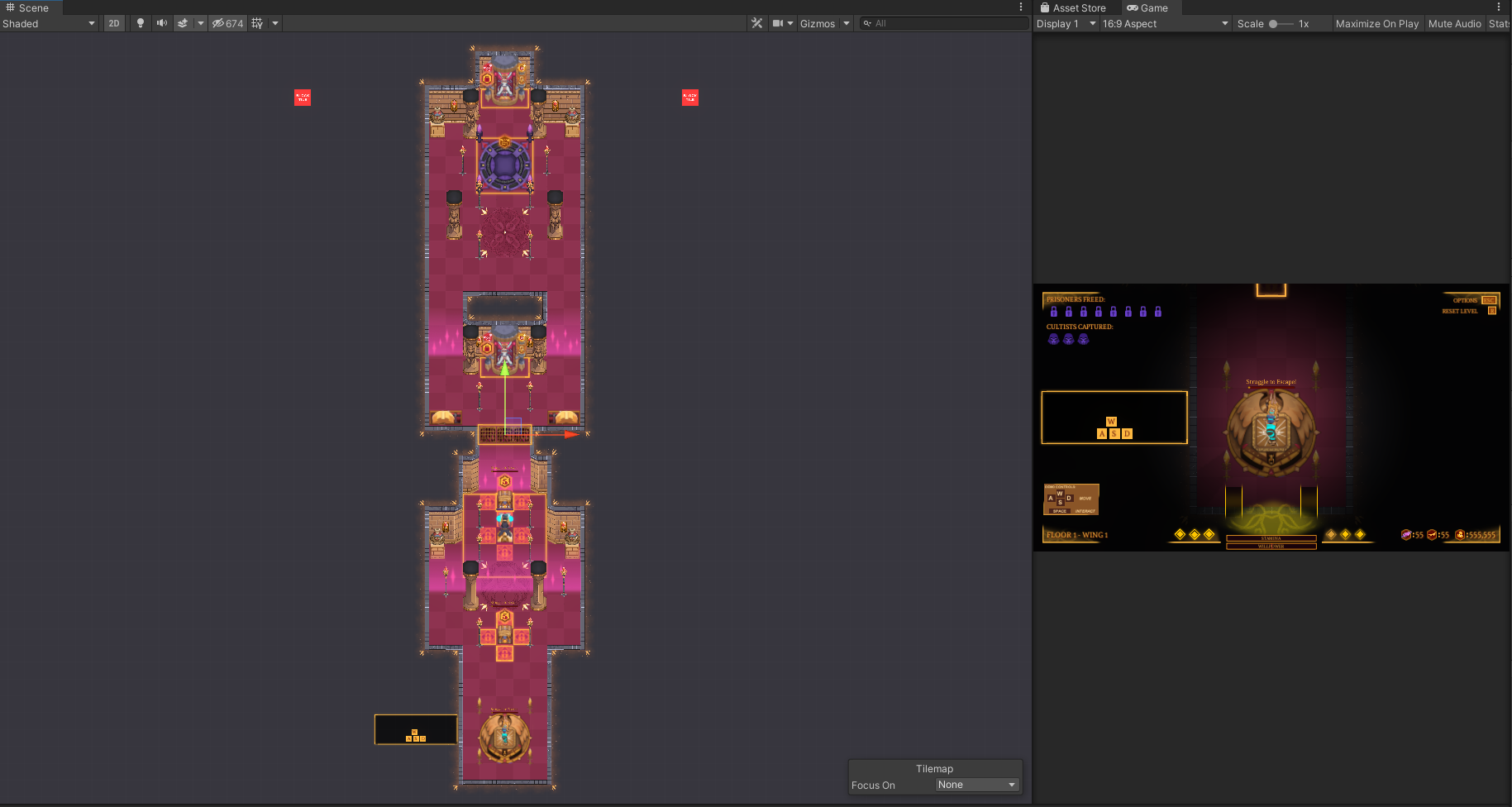The height and width of the screenshot is (807, 1512).
Task: Select the purple circular portal in Scene
Action: pyautogui.click(x=505, y=165)
